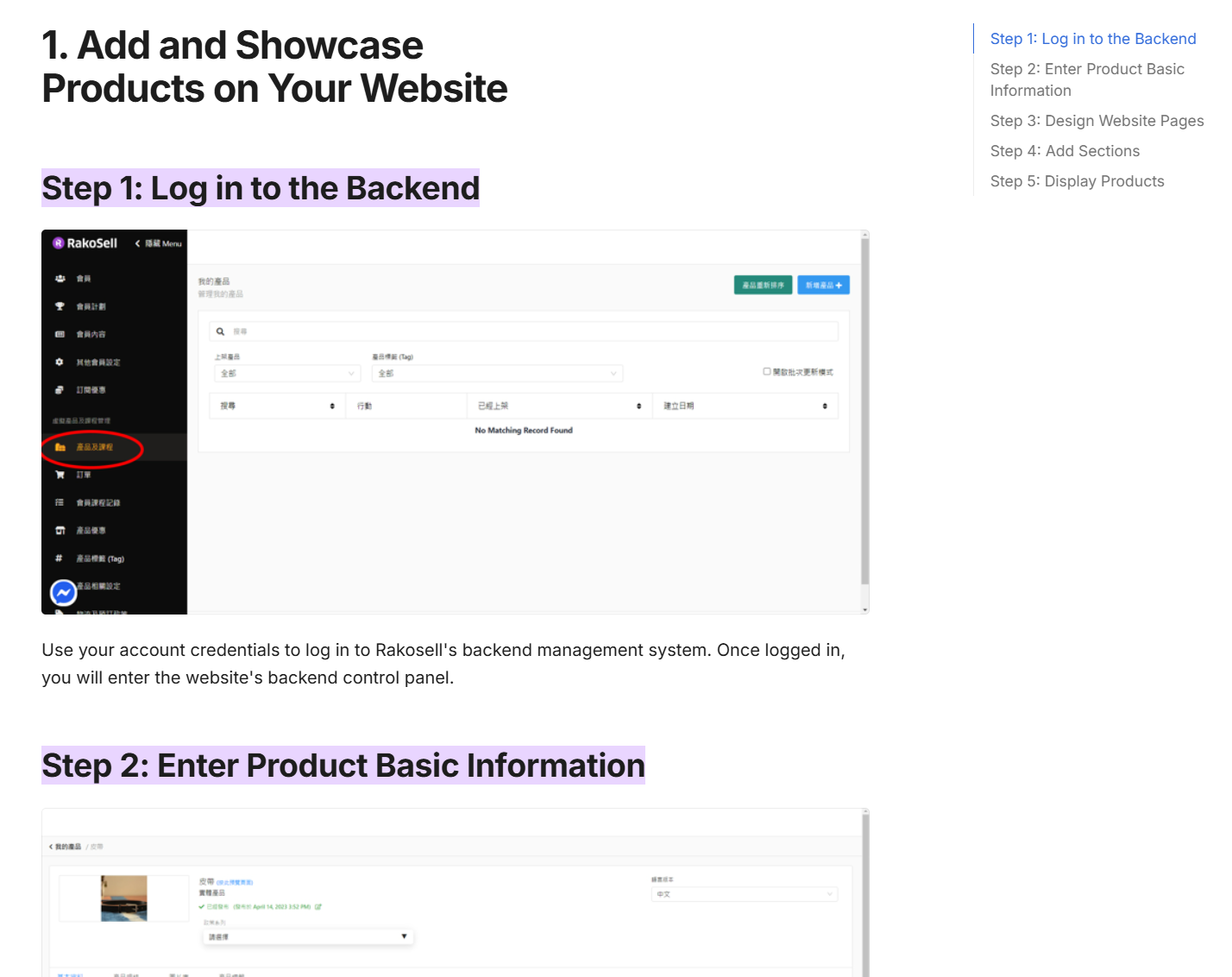Viewport: 1232px width, 977px height.
Task: Open the Messenger chat bubble icon
Action: point(64,593)
